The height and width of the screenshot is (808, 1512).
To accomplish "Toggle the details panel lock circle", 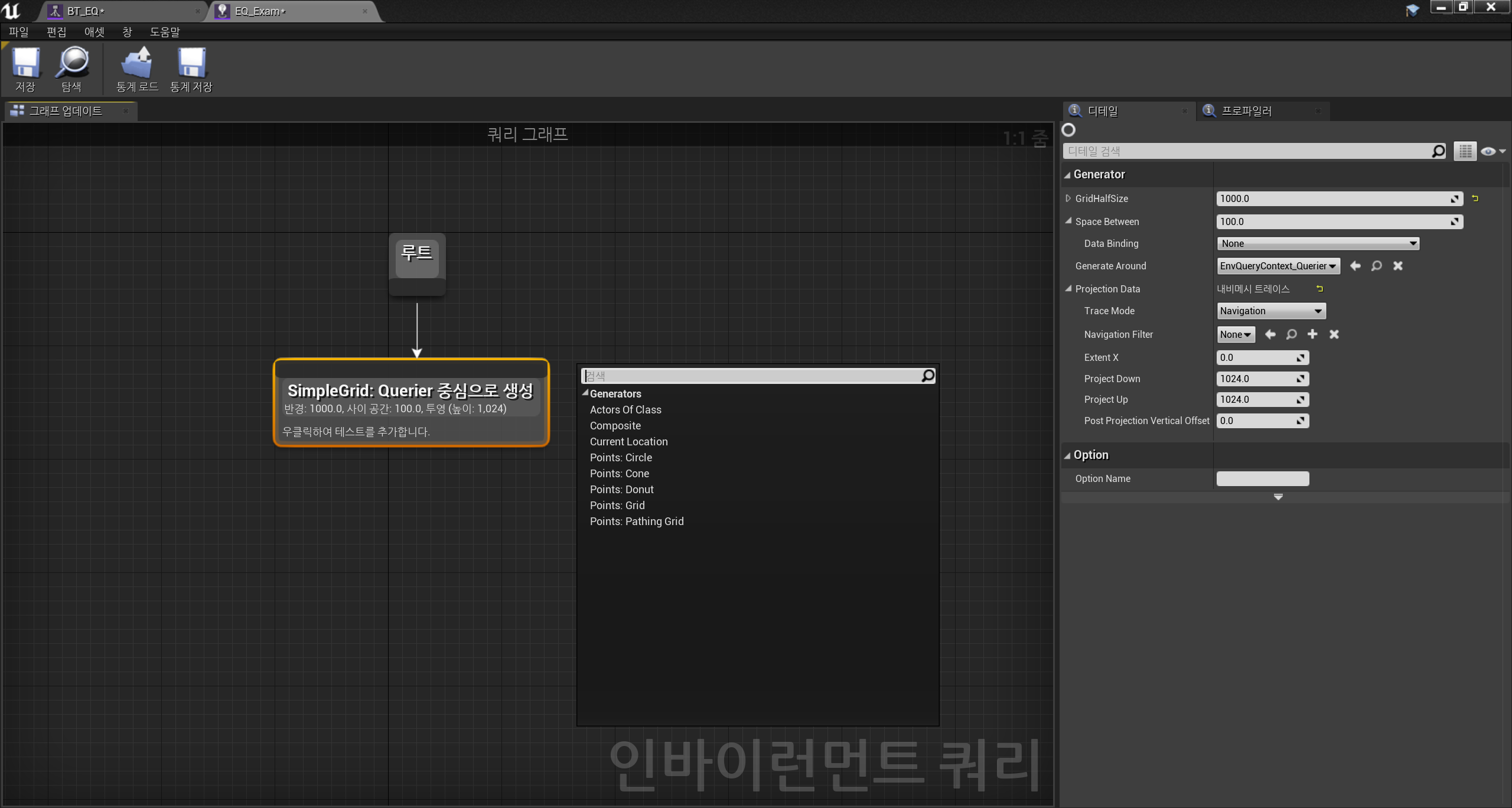I will (1068, 130).
